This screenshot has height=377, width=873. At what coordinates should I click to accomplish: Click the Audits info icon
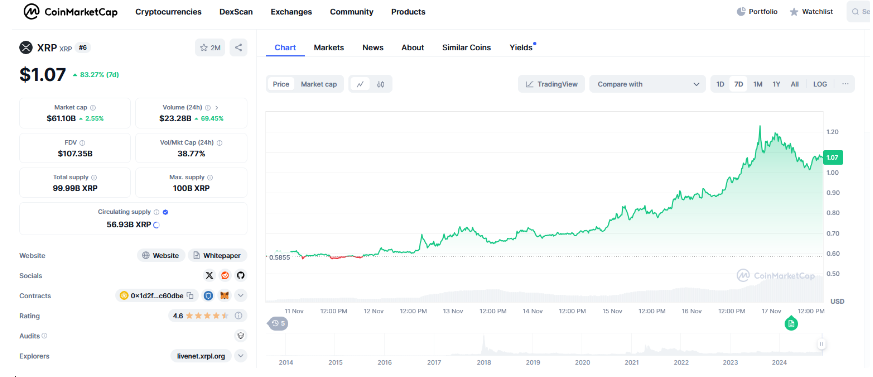point(45,336)
